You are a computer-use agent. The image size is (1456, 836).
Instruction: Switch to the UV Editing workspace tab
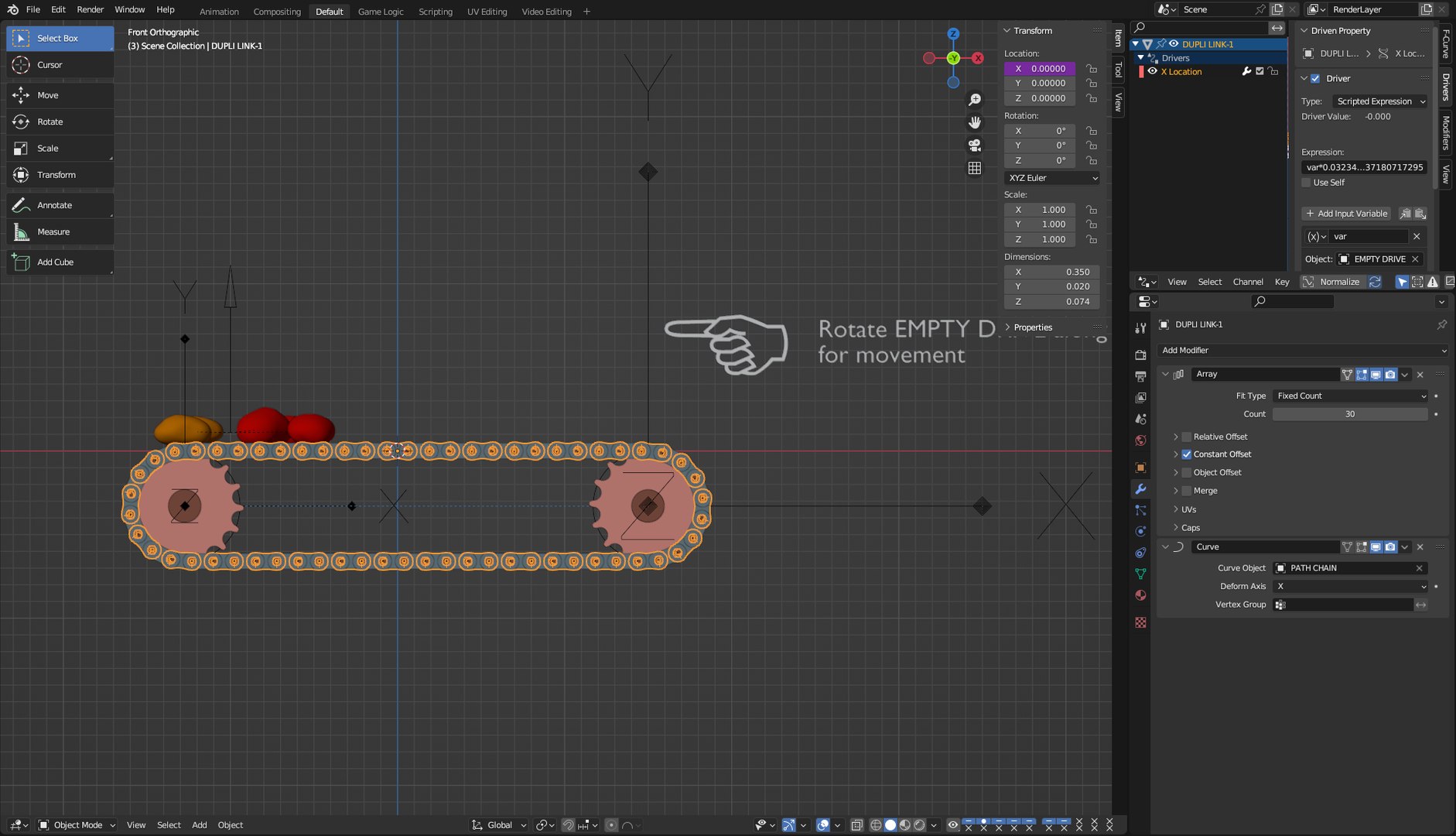[487, 12]
